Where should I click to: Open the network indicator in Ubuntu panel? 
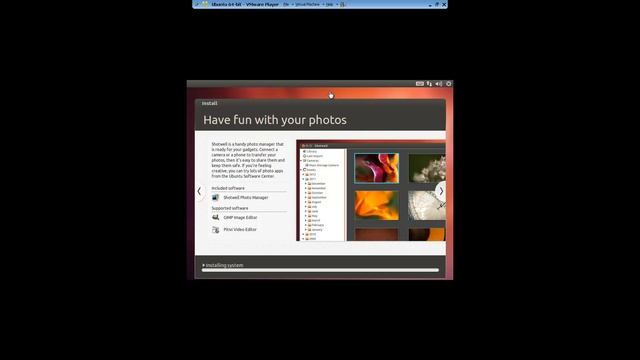tap(429, 84)
